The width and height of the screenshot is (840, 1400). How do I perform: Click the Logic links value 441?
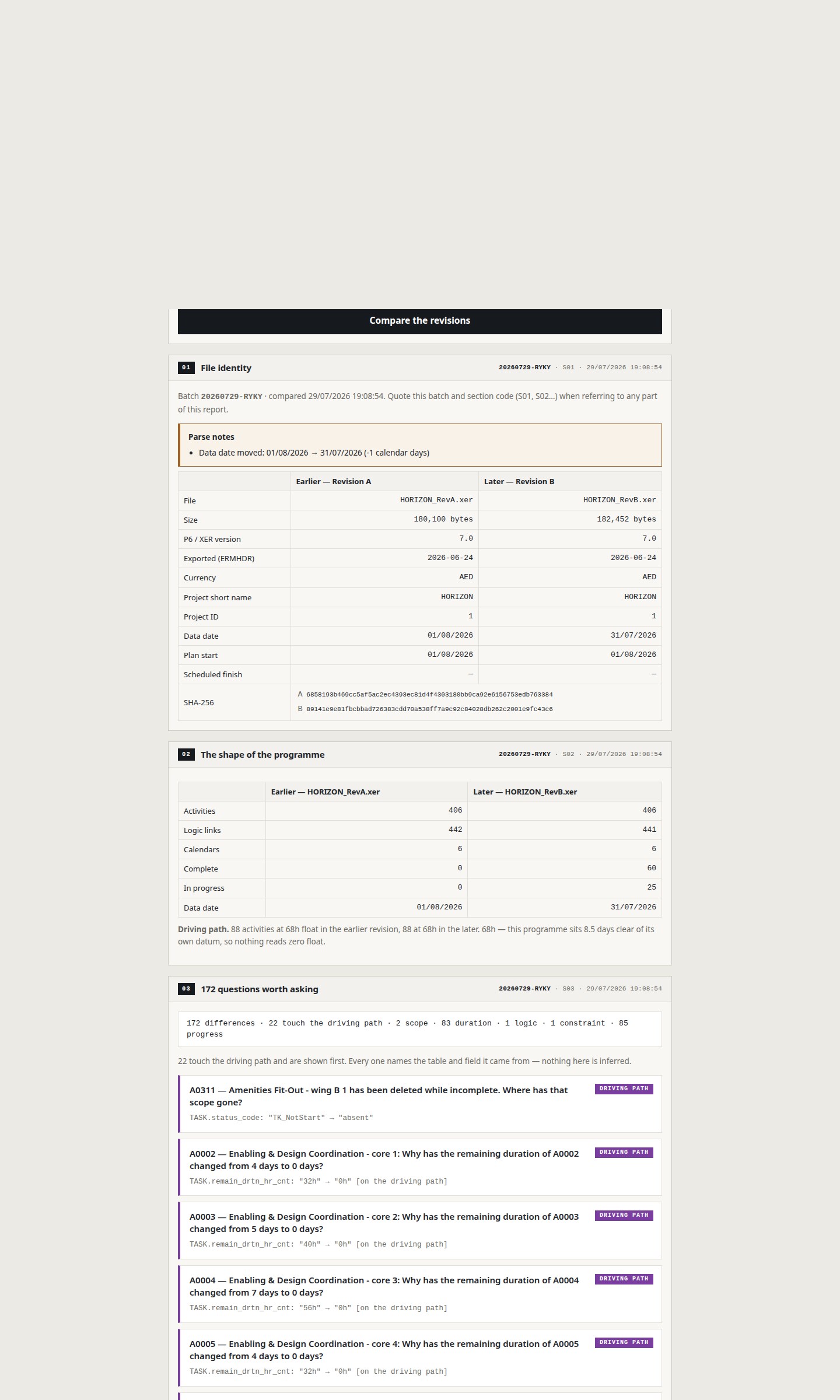click(x=649, y=829)
